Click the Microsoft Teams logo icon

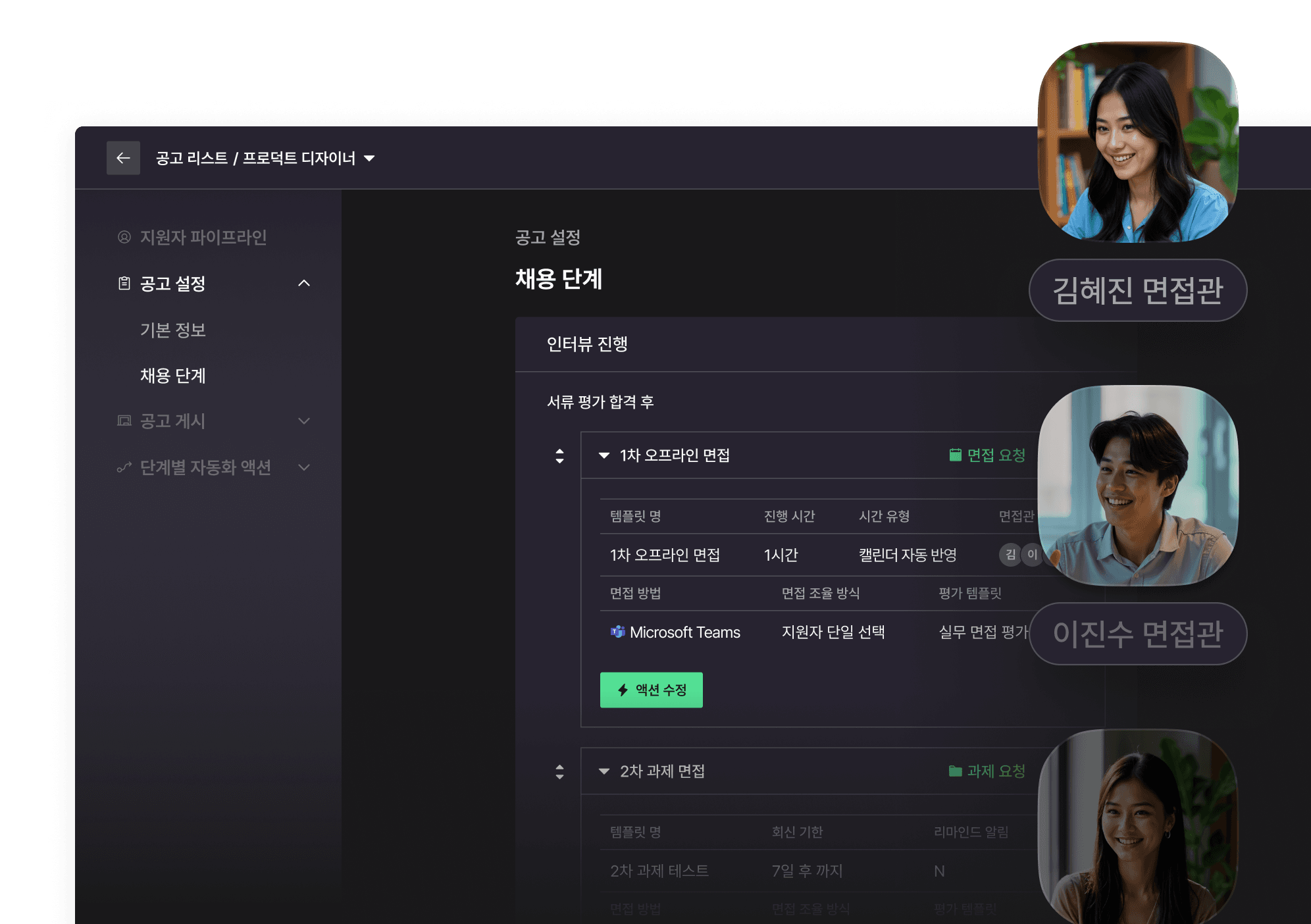point(617,631)
